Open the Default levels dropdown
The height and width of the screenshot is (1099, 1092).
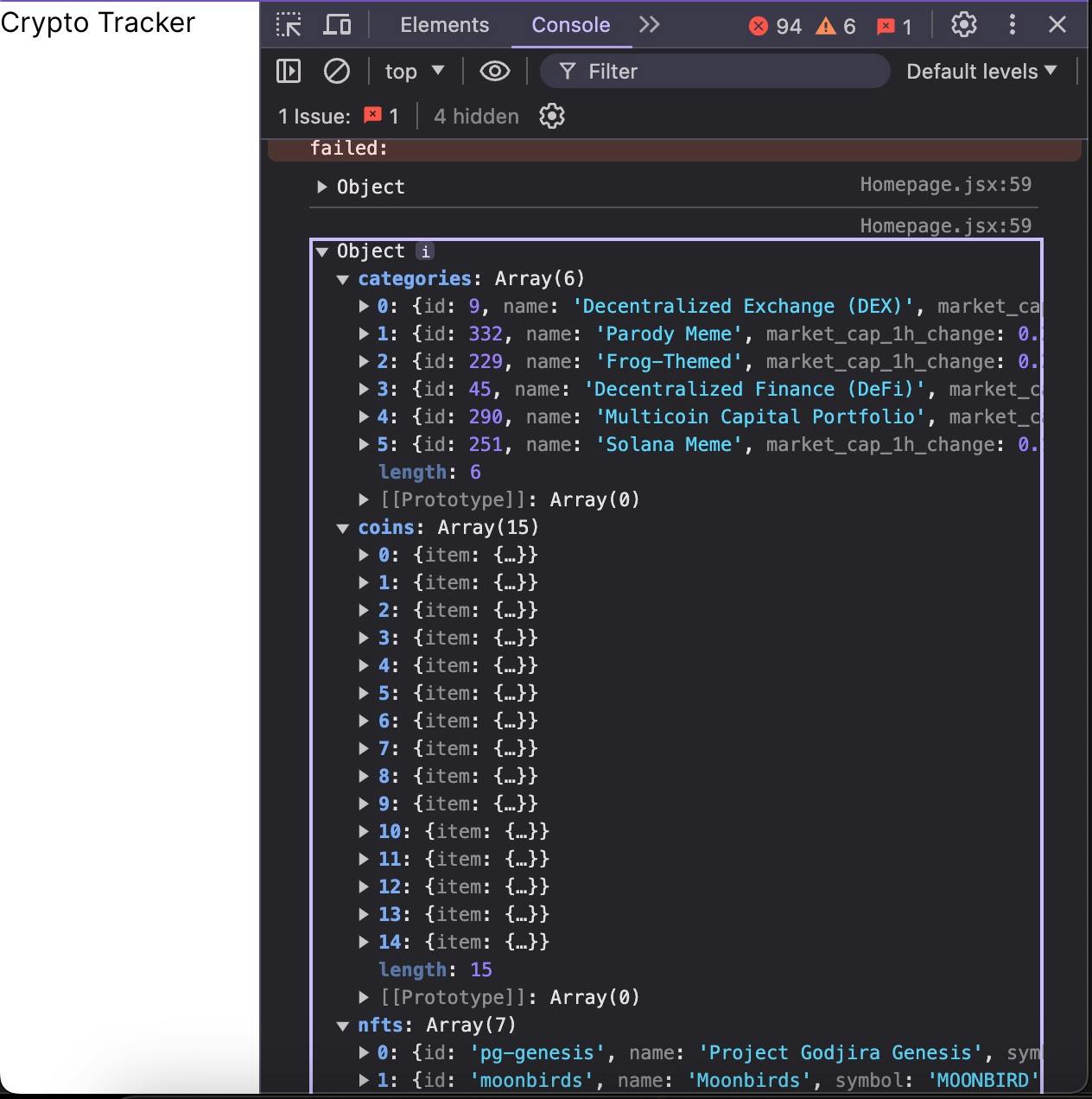pyautogui.click(x=981, y=71)
